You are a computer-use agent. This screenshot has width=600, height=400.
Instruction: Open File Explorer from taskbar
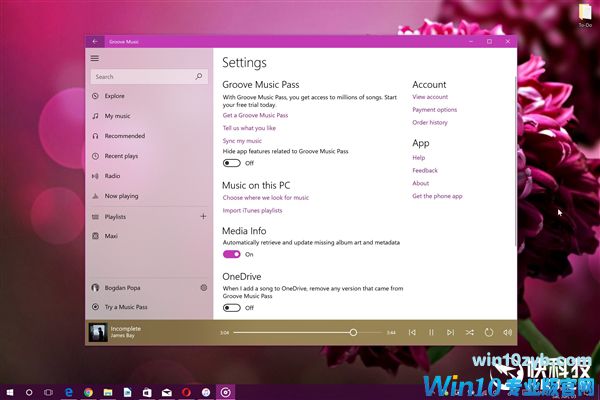pyautogui.click(x=108, y=392)
